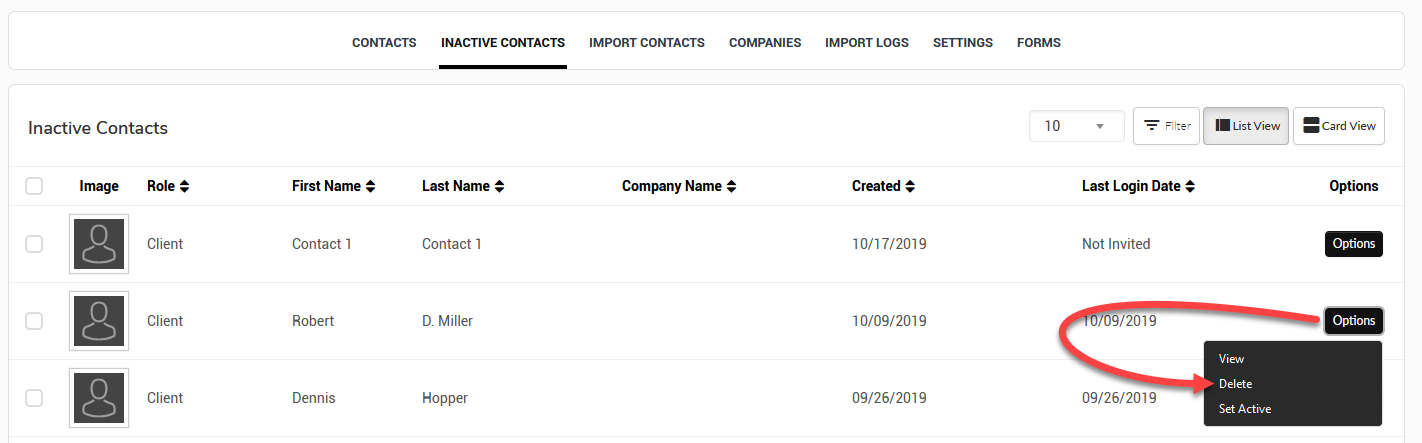Switch to Card View layout
The height and width of the screenshot is (443, 1422).
(1339, 126)
